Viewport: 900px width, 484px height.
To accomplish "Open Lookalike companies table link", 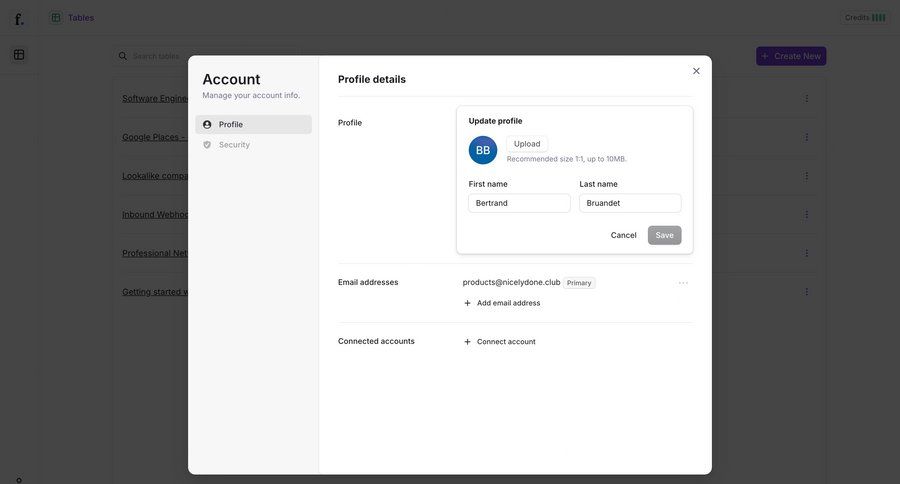I will pyautogui.click(x=155, y=176).
